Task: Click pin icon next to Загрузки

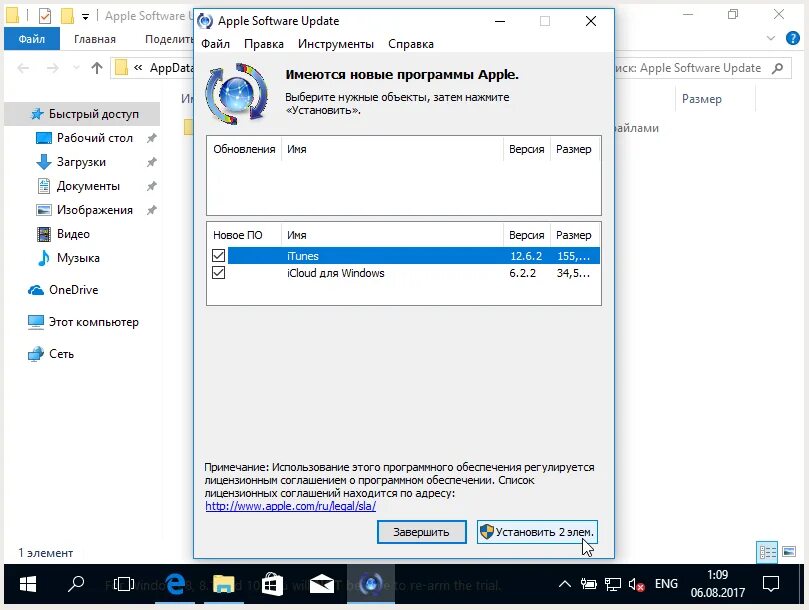Action: (x=151, y=162)
